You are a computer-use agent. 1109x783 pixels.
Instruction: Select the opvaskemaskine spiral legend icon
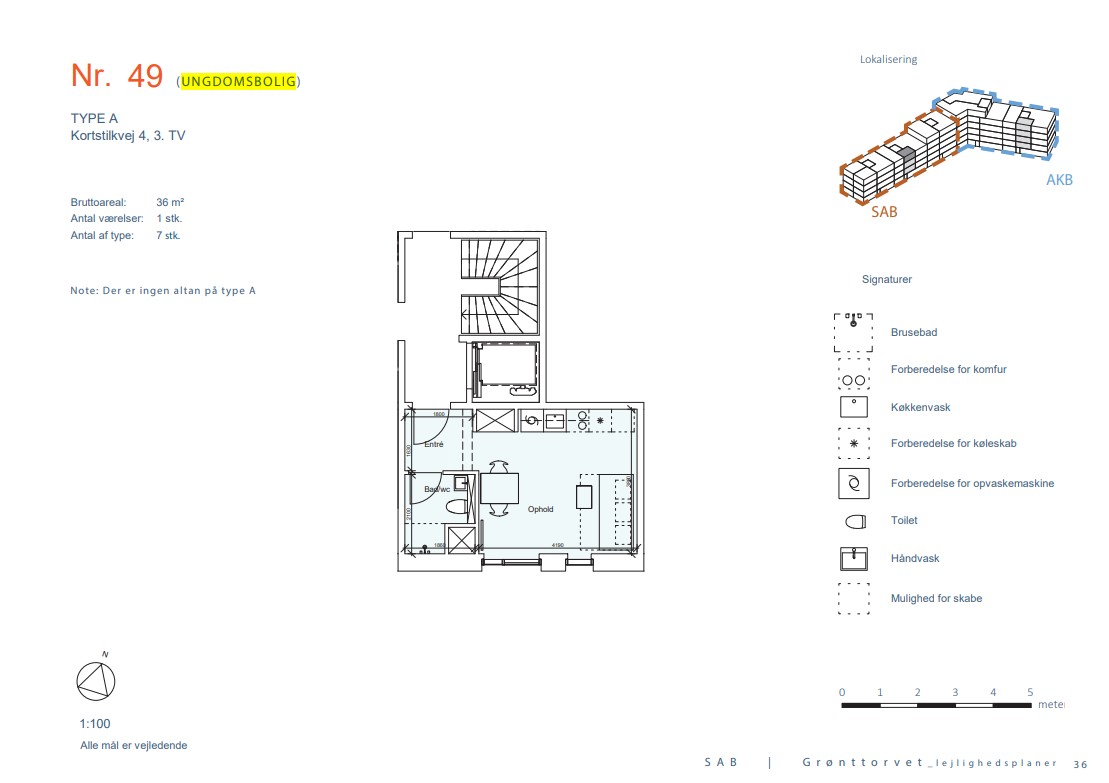853,483
